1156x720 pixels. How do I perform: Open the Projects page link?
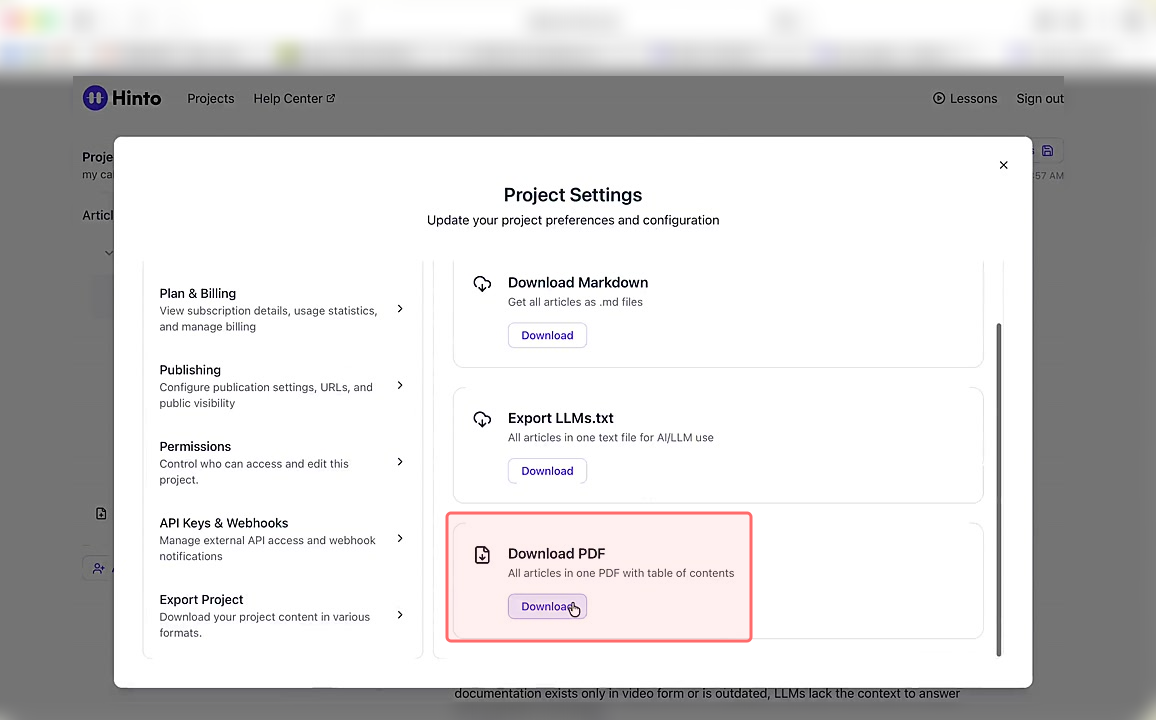(211, 98)
